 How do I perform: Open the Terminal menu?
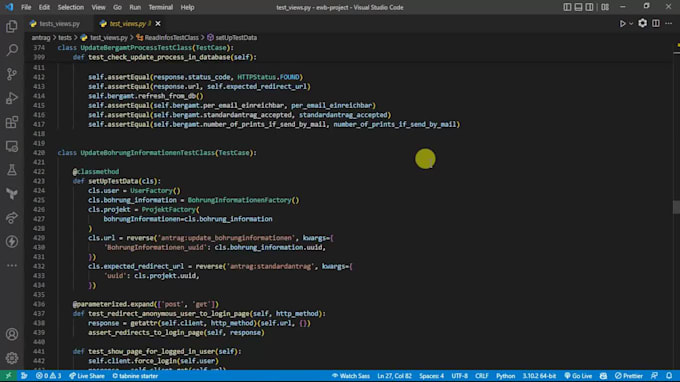160,7
